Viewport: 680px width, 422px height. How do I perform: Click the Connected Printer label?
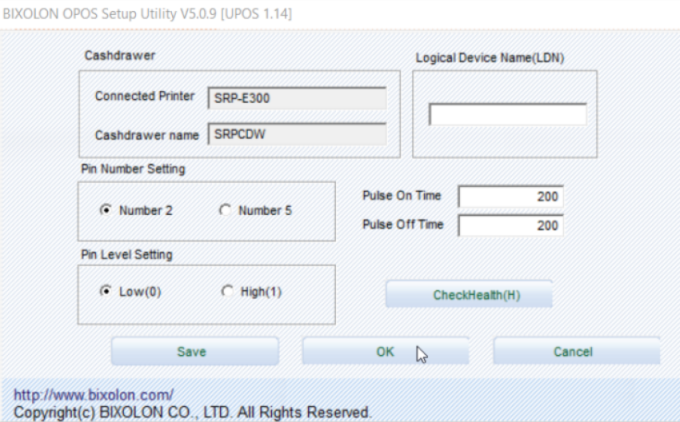point(145,96)
